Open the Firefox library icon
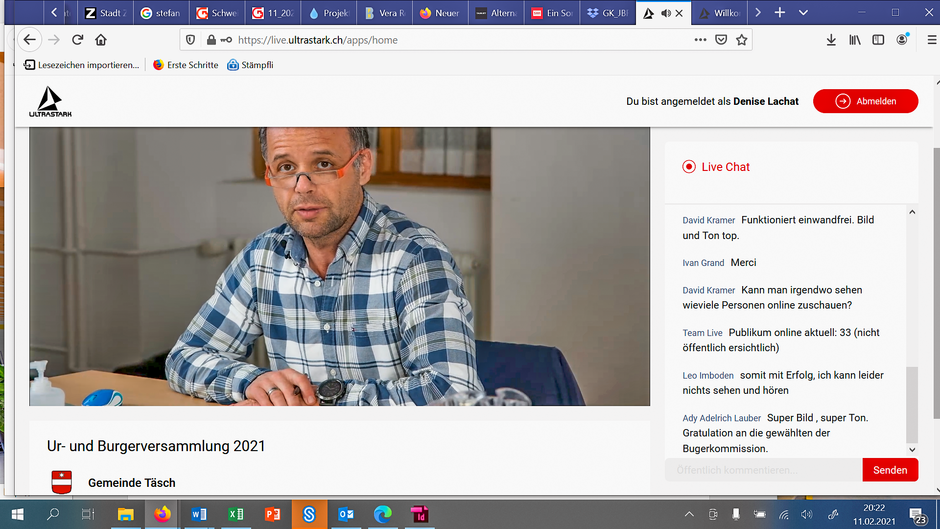The width and height of the screenshot is (940, 529). (855, 40)
